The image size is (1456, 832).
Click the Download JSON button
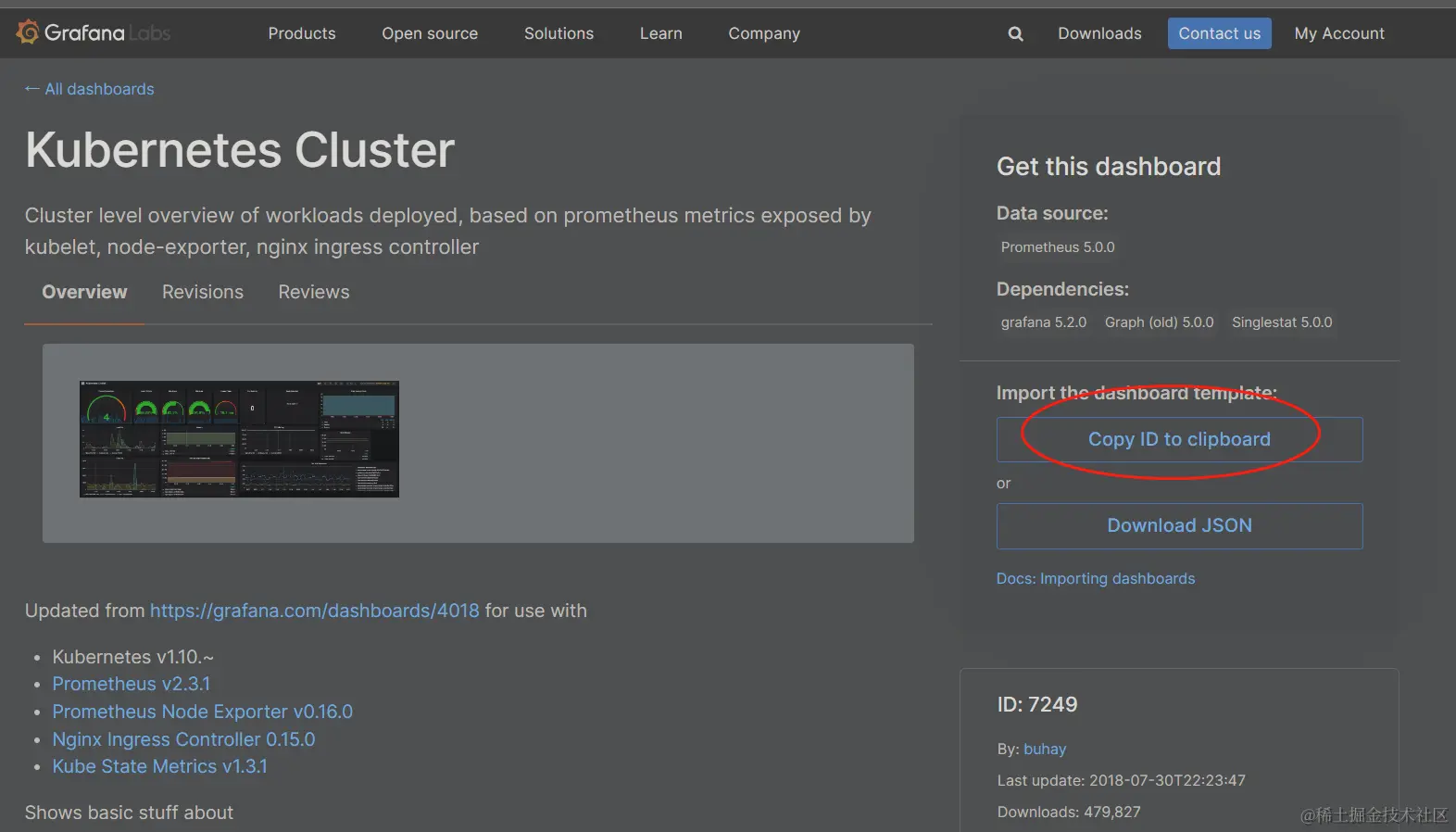pyautogui.click(x=1179, y=525)
